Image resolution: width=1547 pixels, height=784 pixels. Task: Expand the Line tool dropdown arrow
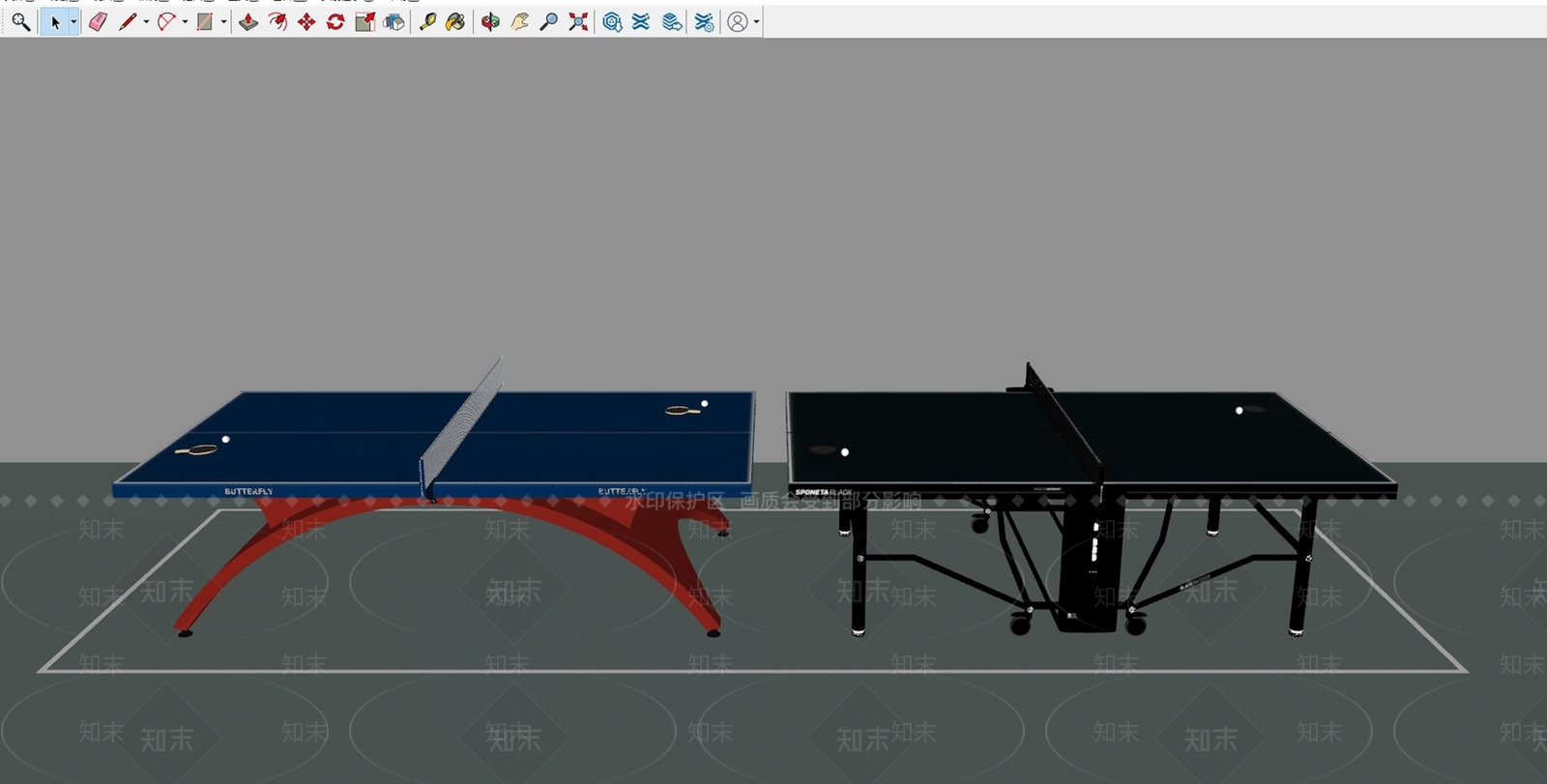(x=146, y=22)
